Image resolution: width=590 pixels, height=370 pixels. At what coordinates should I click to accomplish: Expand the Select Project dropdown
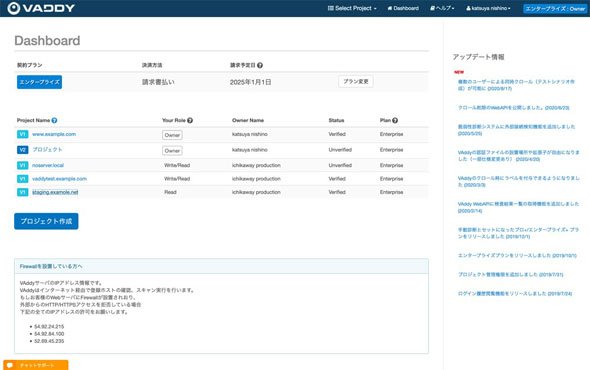click(352, 8)
